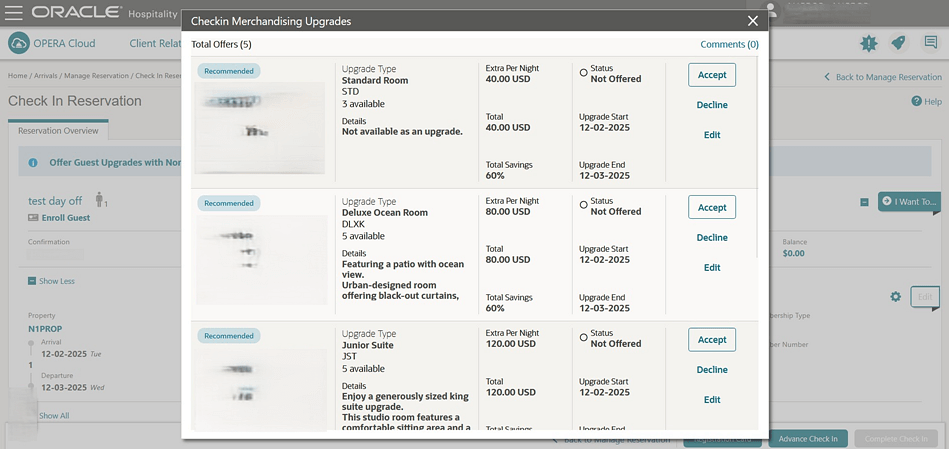This screenshot has height=449, width=949.
Task: Decline the Standard Room upgrade
Action: coord(712,105)
